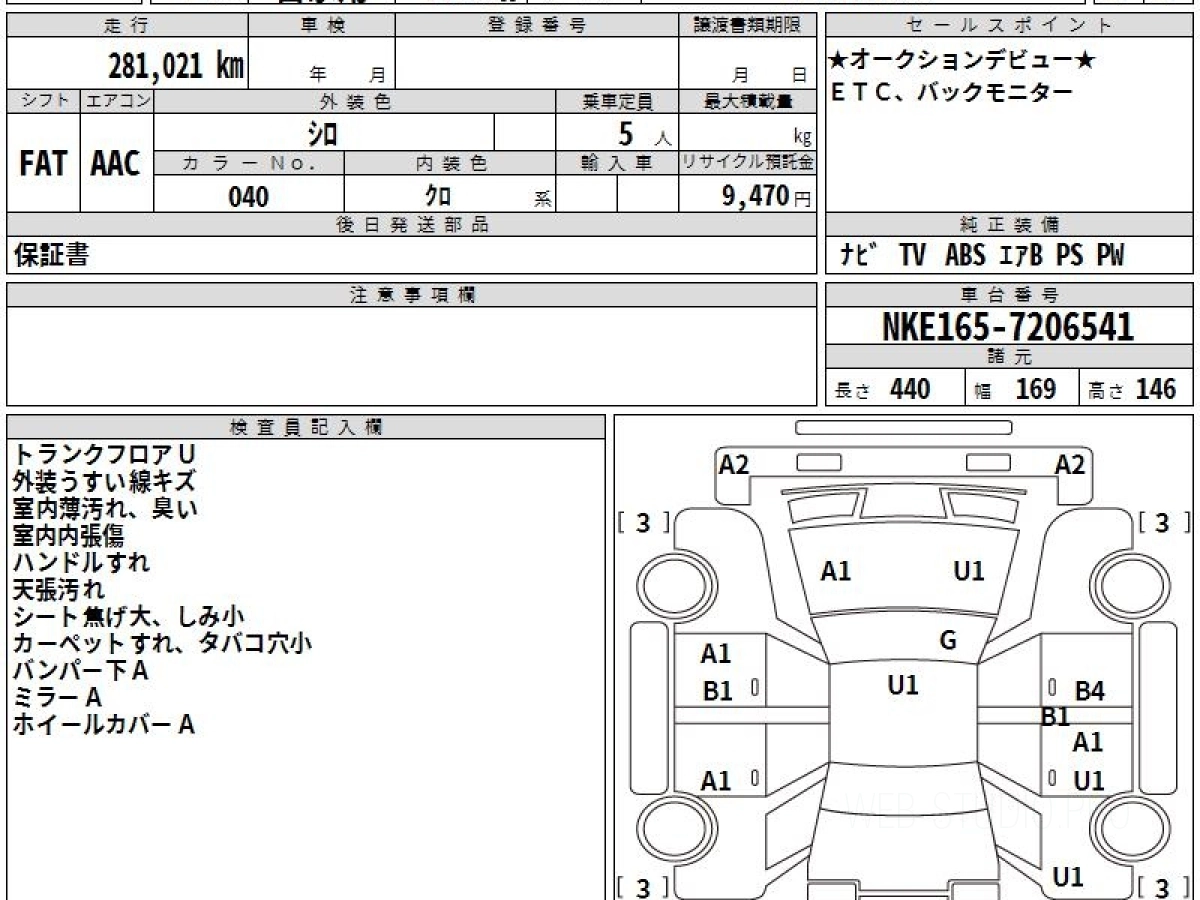The height and width of the screenshot is (900, 1200).
Task: Click the 注意事項欄 header
Action: tap(411, 295)
